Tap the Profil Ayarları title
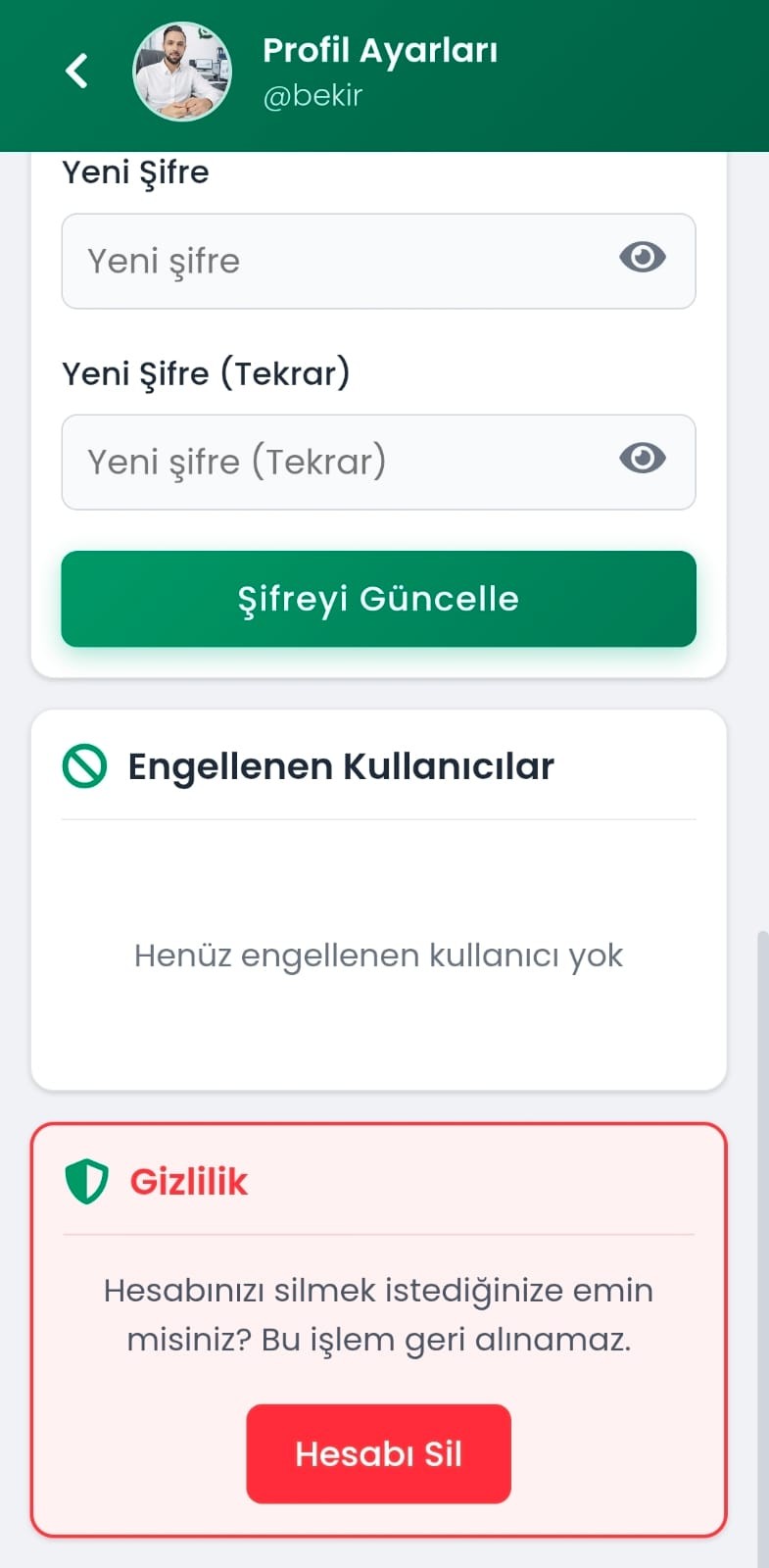The width and height of the screenshot is (769, 1568). (380, 50)
